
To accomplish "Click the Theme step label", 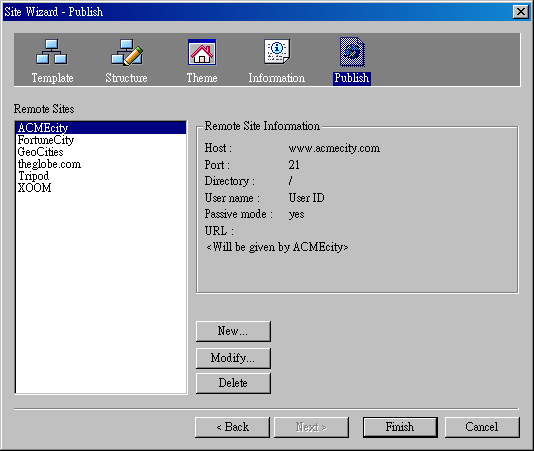I will pyautogui.click(x=202, y=78).
